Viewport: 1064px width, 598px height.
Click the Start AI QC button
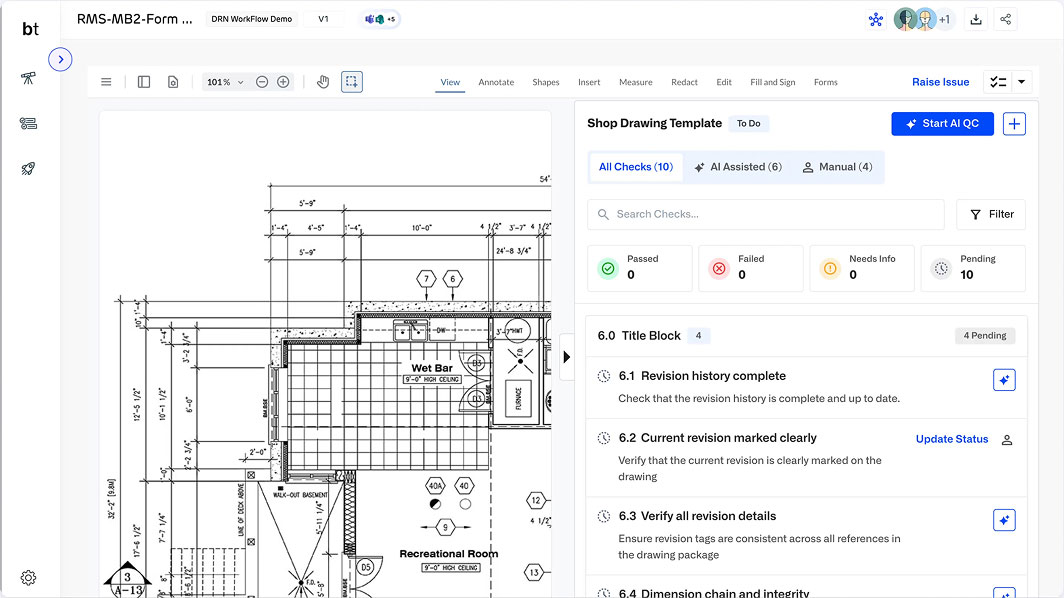tap(942, 123)
